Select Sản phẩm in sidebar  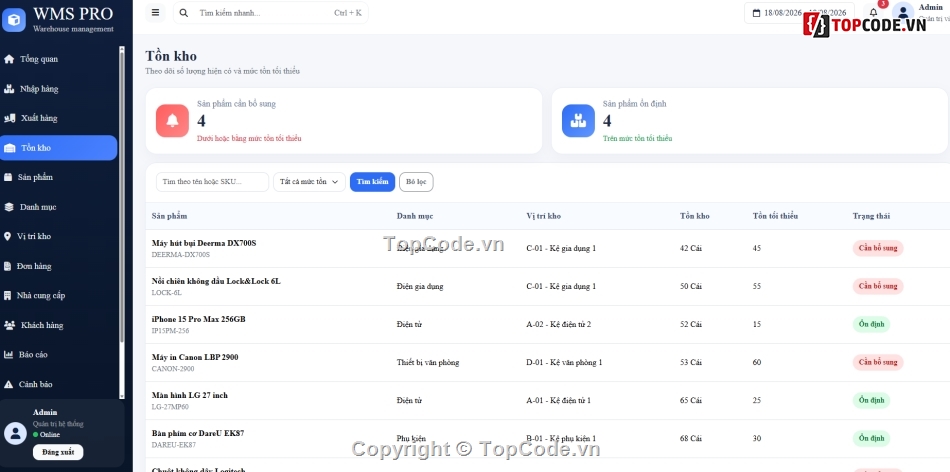[x=59, y=178]
